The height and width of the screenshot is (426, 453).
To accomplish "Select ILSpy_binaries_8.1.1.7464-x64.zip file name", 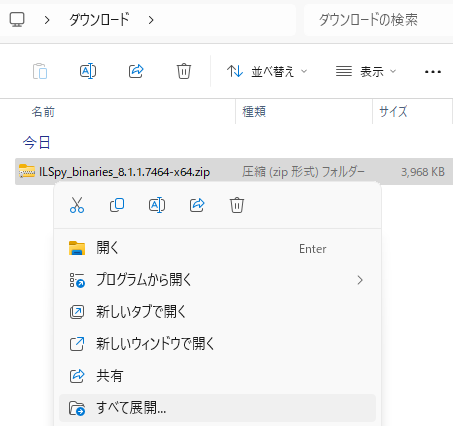I will 125,172.
